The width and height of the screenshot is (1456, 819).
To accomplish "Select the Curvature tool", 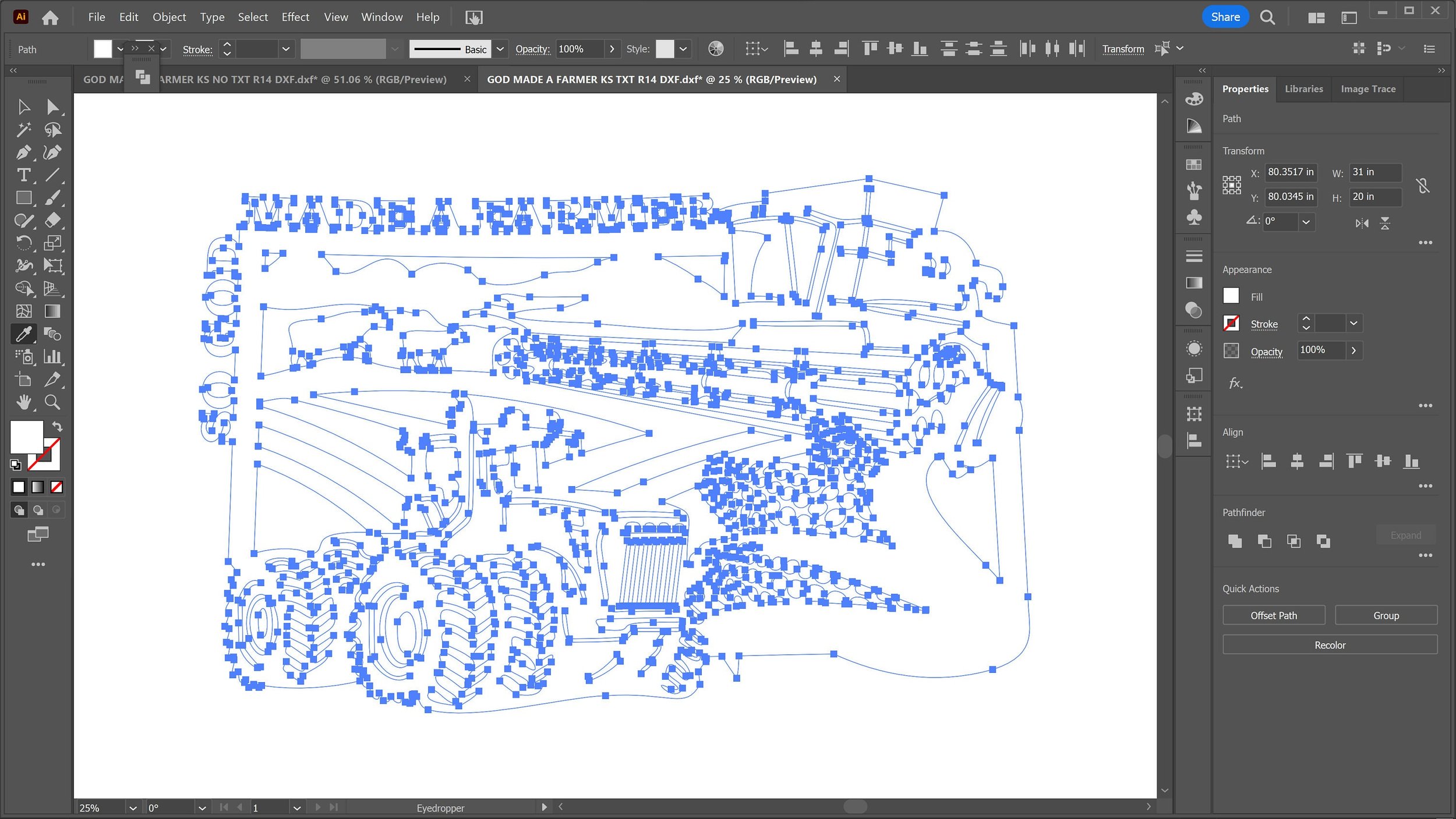I will coord(52,153).
